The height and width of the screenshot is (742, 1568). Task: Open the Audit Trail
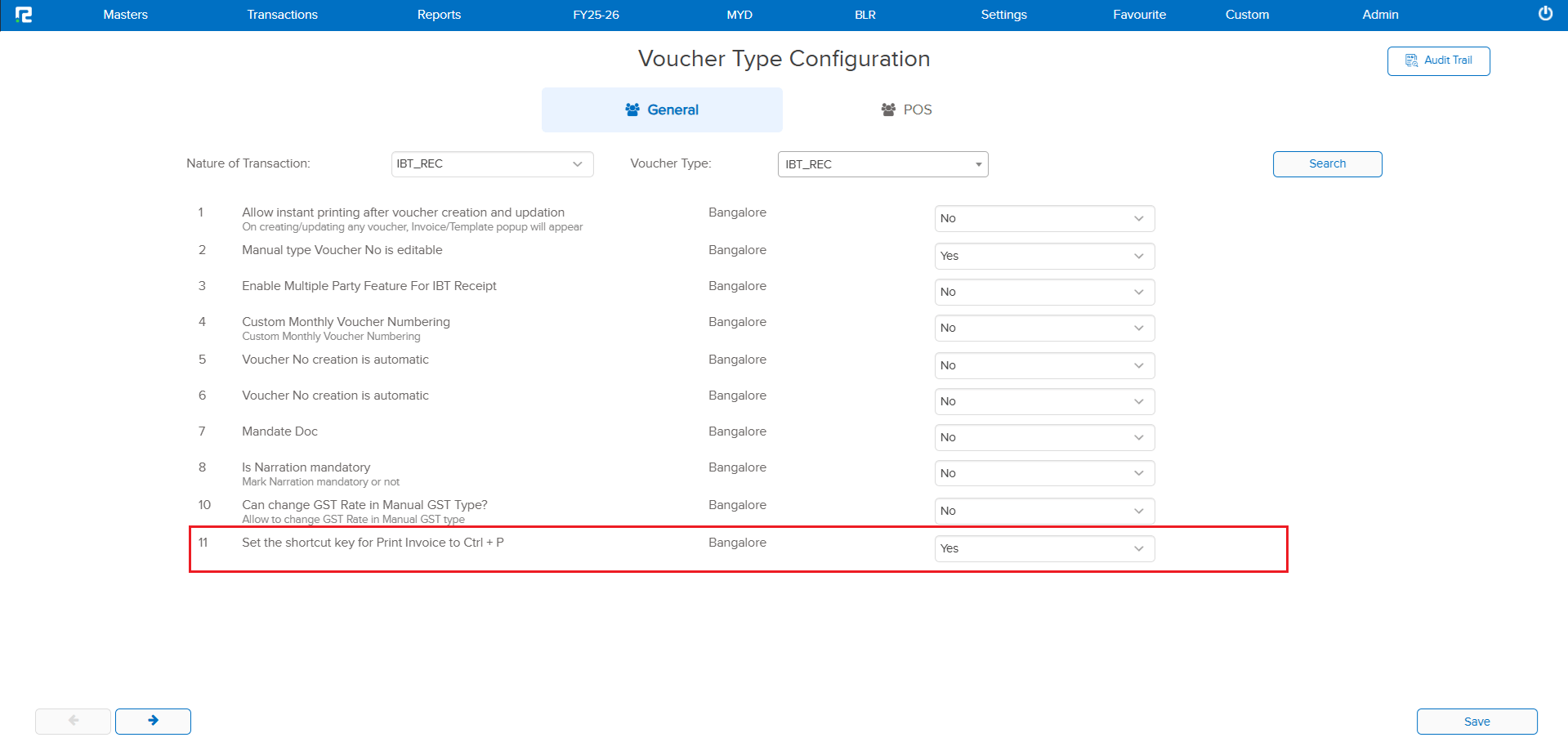point(1438,60)
